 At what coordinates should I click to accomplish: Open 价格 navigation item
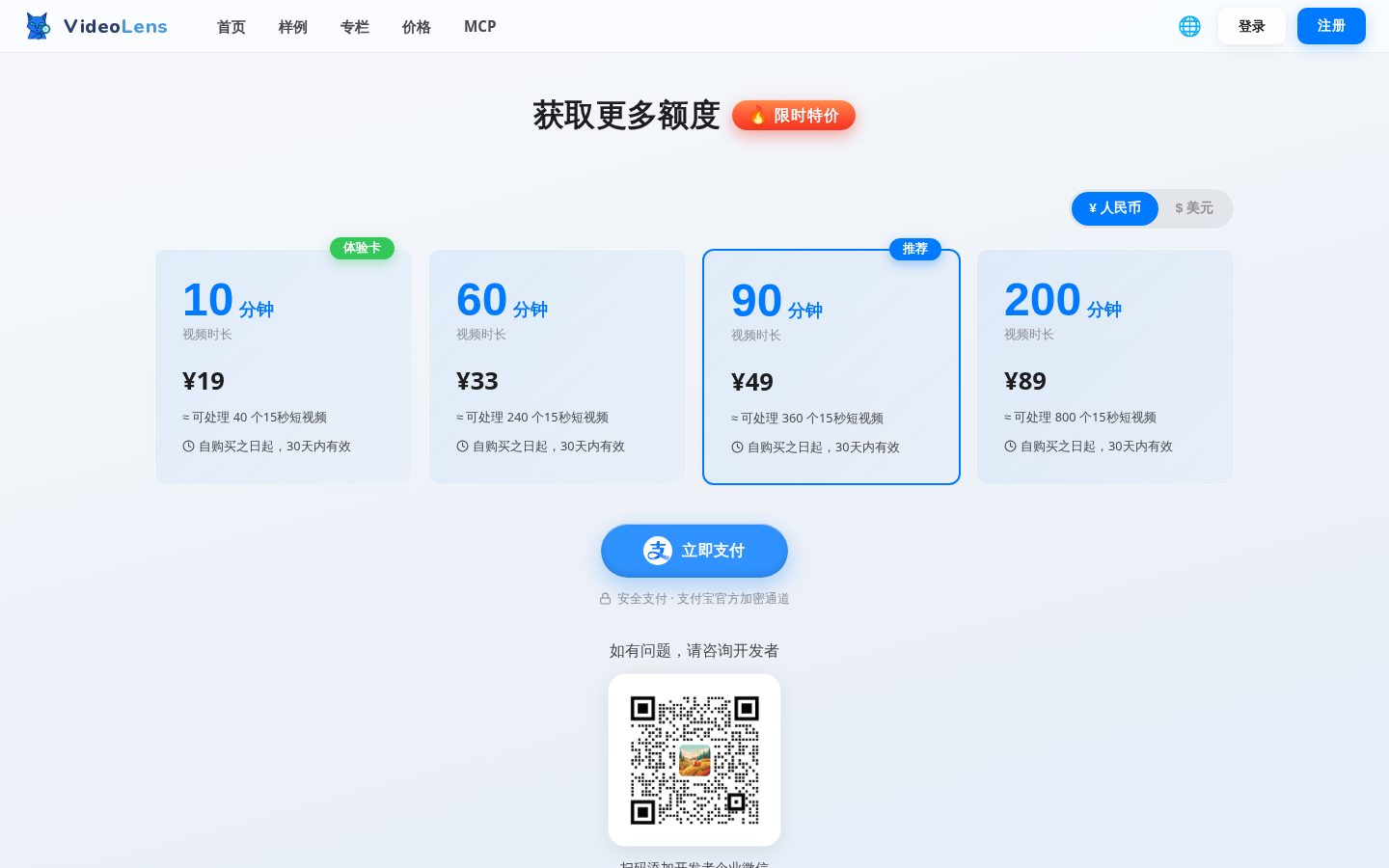(x=417, y=27)
